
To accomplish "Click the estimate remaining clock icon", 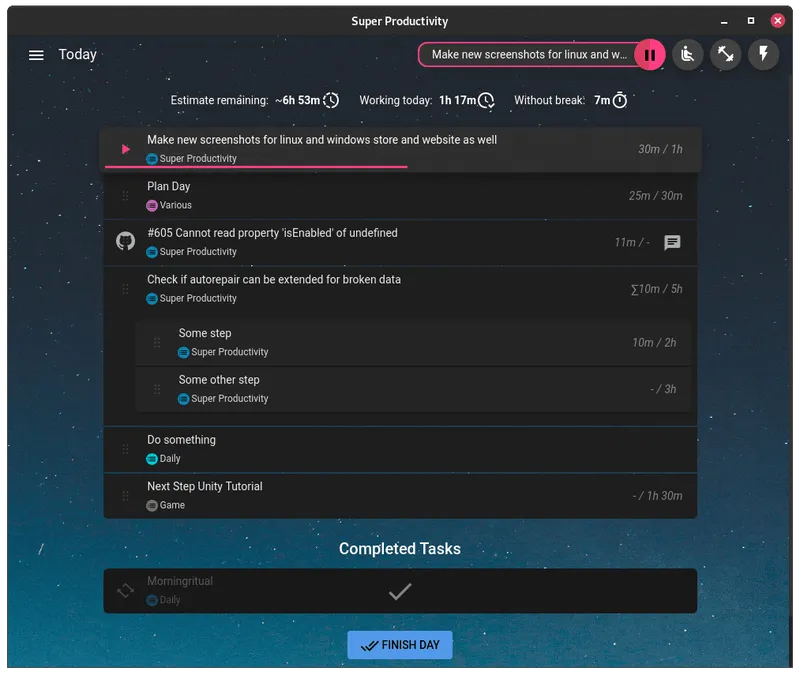I will click(x=331, y=100).
